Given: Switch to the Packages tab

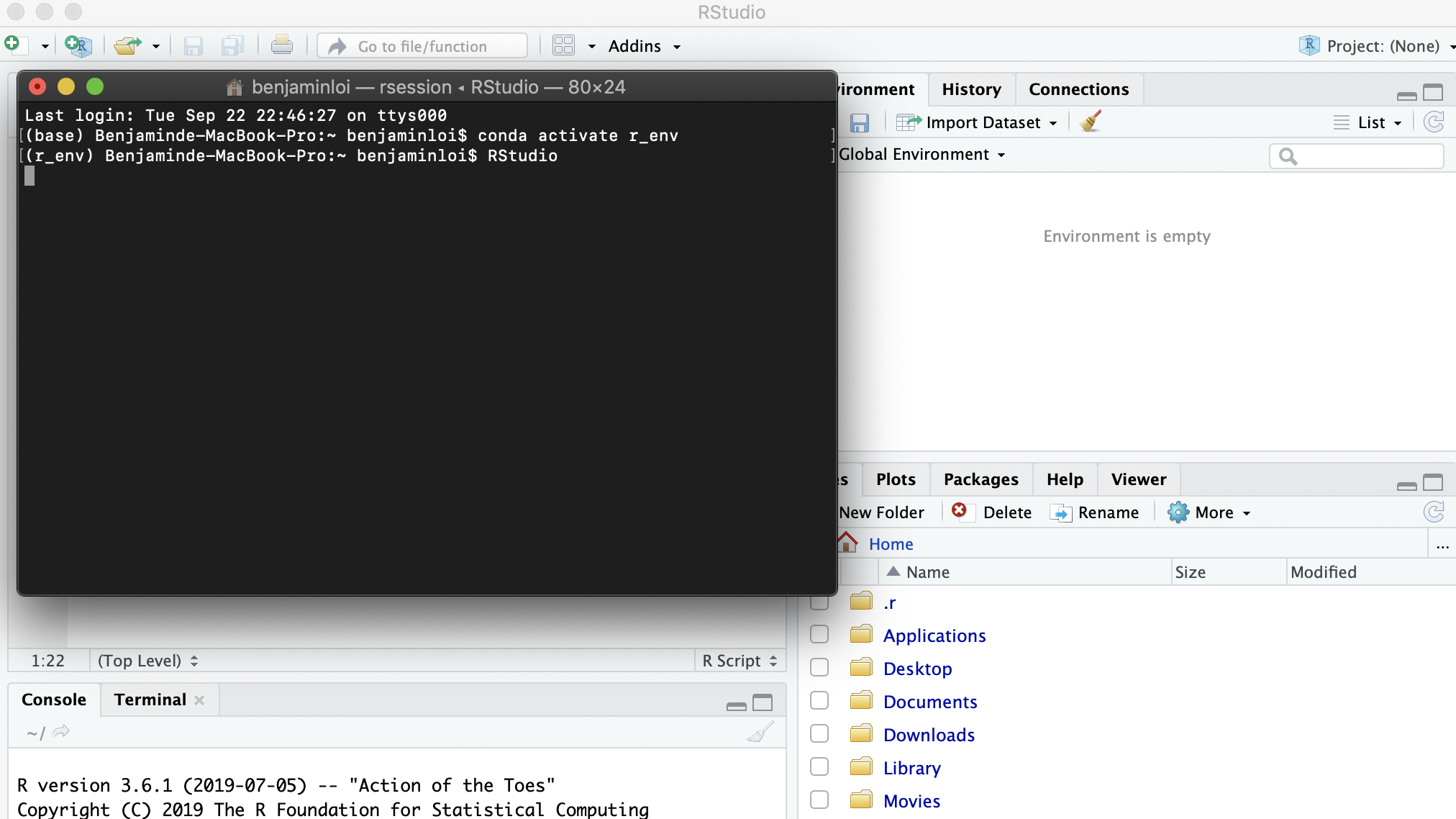Looking at the screenshot, I should click(981, 479).
